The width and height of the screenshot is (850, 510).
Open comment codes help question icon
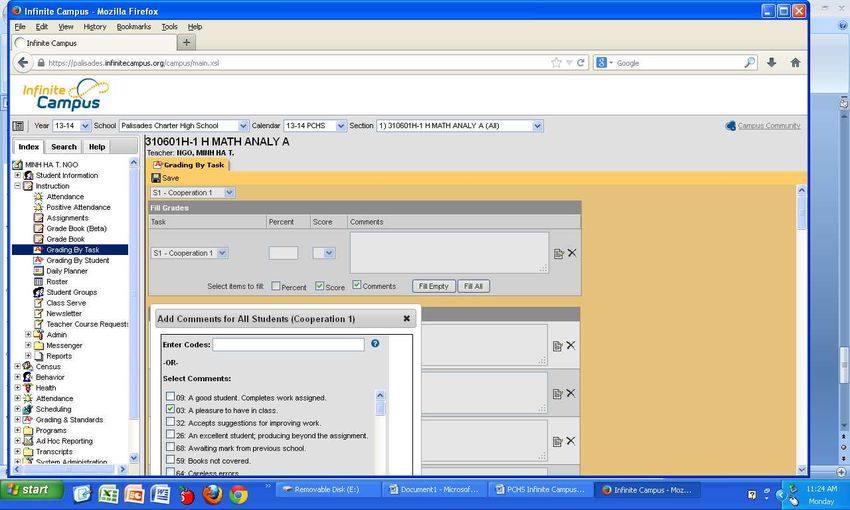click(375, 344)
